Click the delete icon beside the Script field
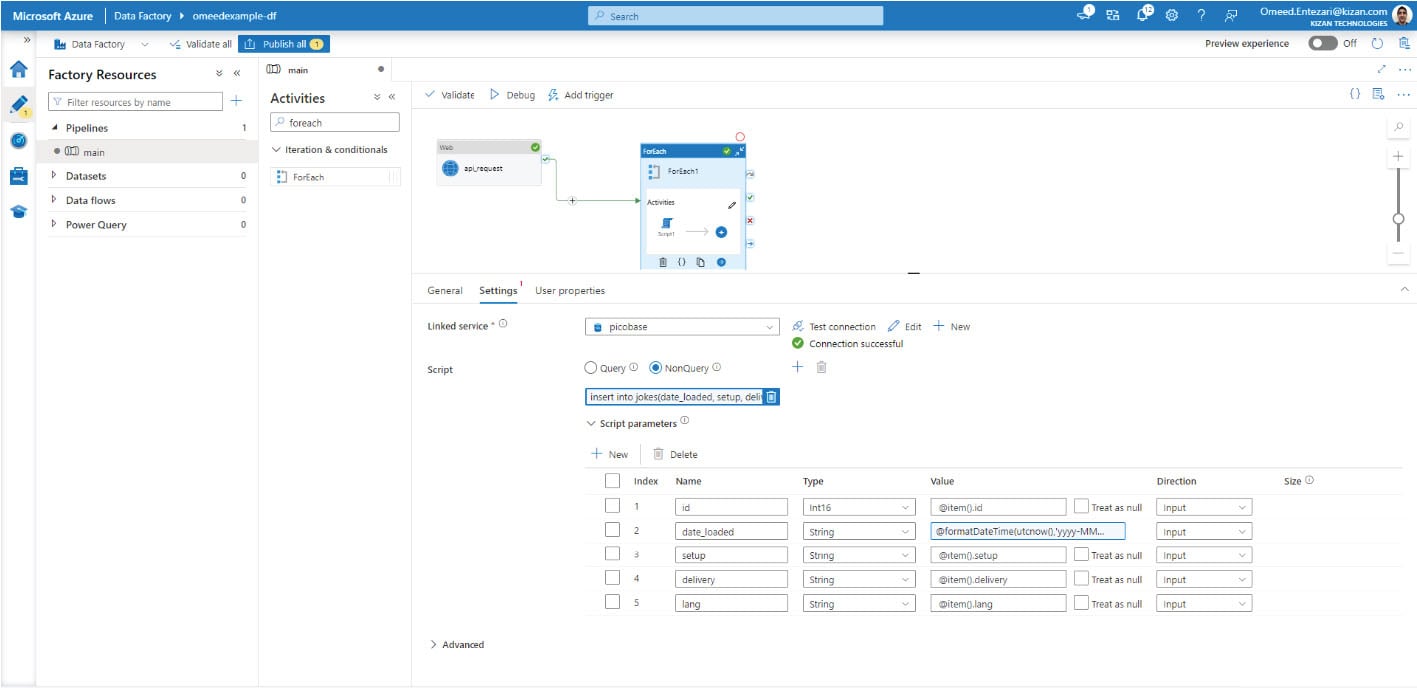The image size is (1417, 689). (x=819, y=366)
